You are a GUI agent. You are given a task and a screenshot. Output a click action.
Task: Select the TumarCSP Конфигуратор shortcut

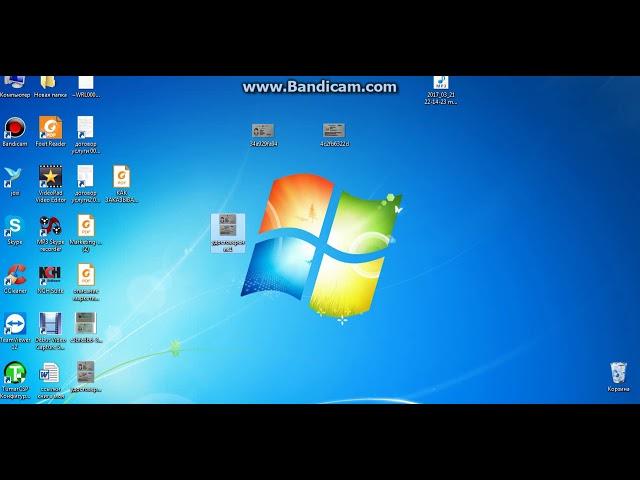pyautogui.click(x=15, y=380)
